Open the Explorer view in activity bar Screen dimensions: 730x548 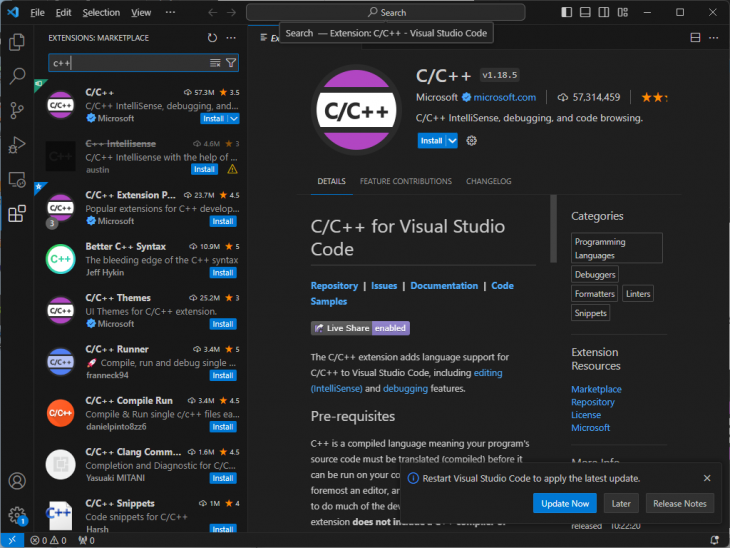click(x=17, y=42)
